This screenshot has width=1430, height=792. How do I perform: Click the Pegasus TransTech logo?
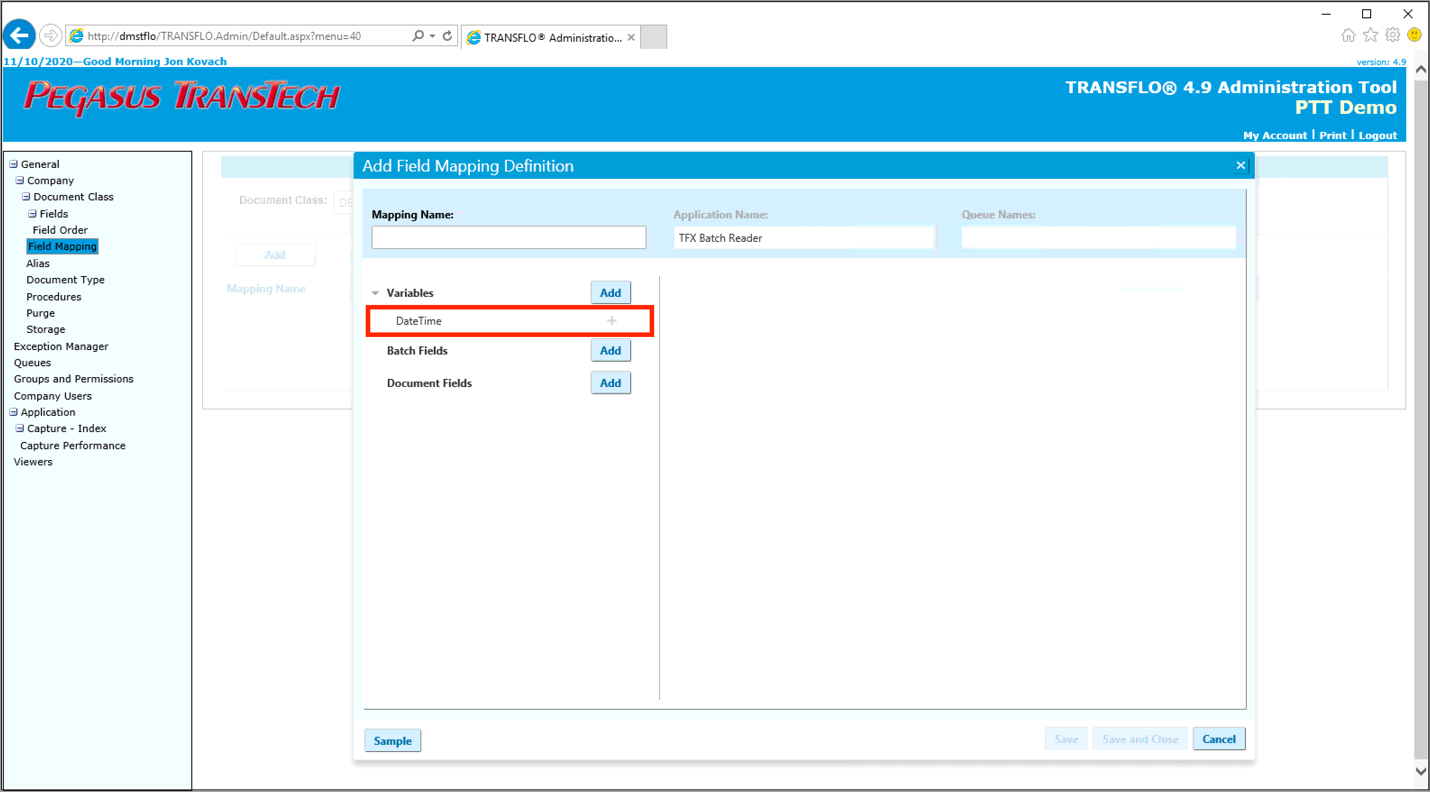pyautogui.click(x=182, y=98)
